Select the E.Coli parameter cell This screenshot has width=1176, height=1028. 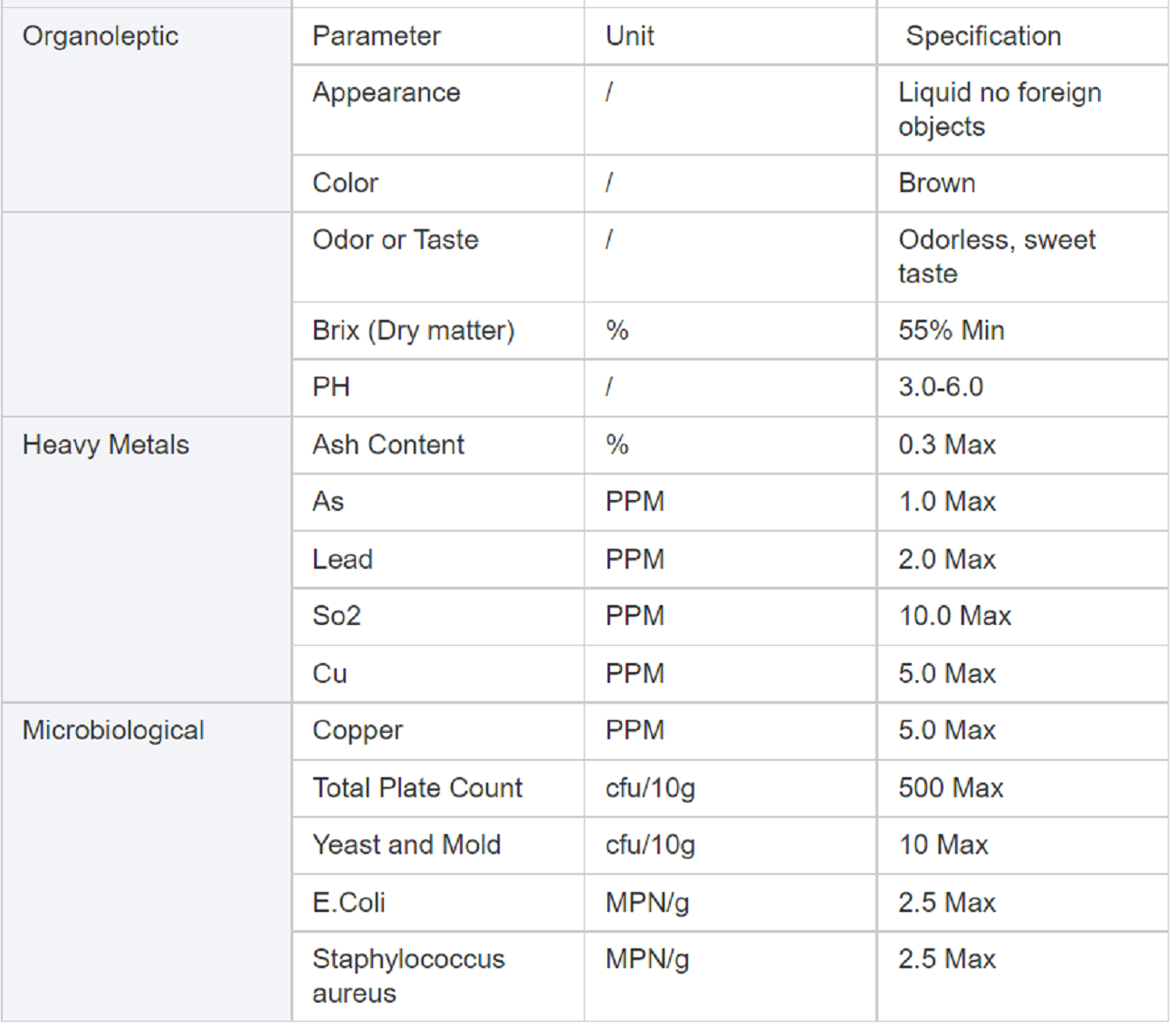[438, 902]
